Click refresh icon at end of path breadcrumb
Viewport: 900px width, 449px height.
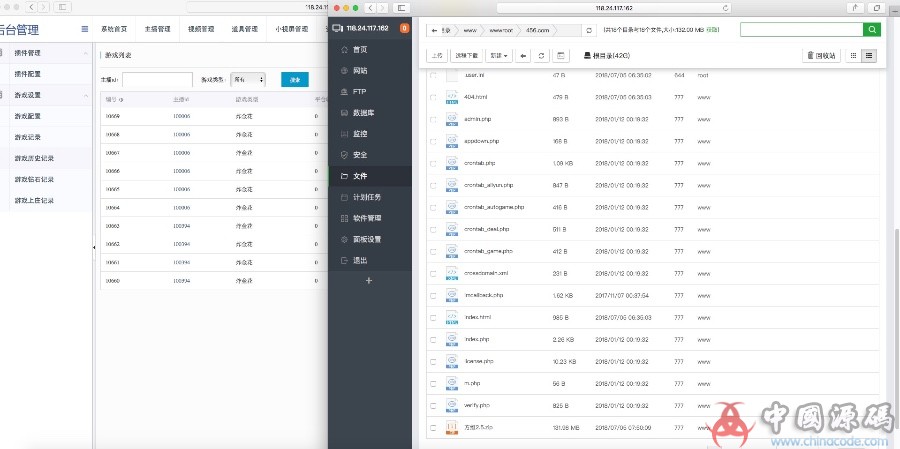589,30
